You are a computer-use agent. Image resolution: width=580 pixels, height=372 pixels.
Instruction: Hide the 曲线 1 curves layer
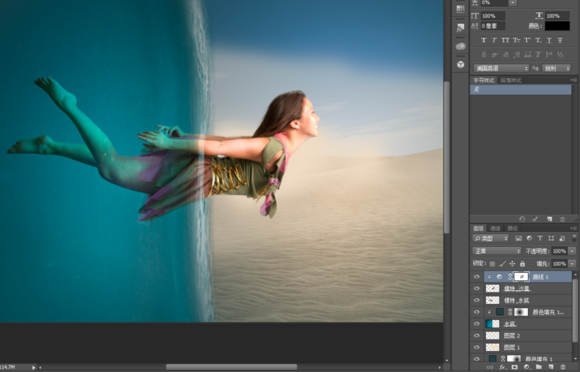(476, 277)
